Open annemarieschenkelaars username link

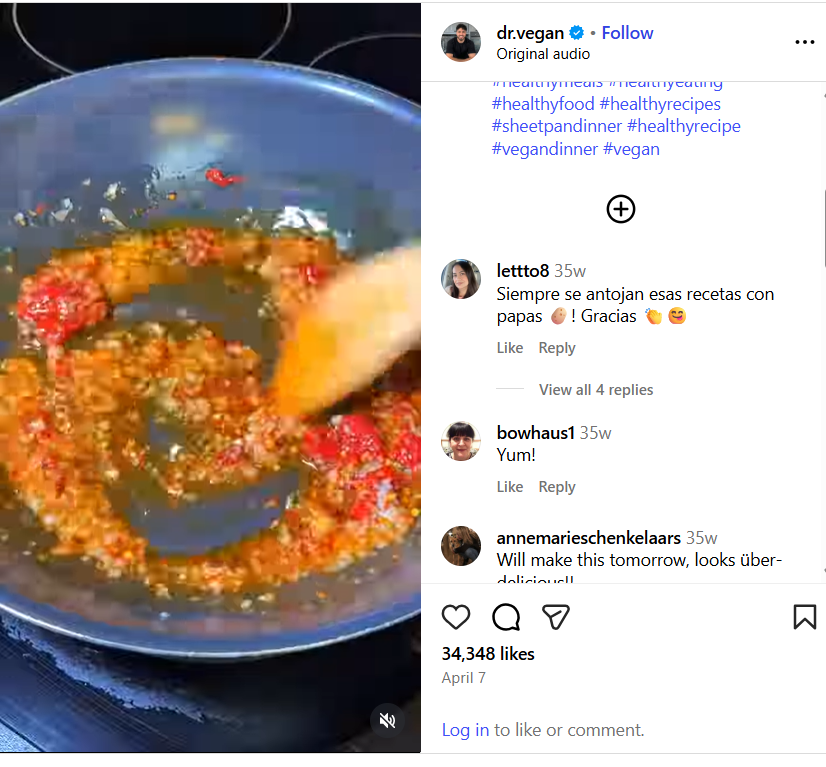(x=589, y=538)
